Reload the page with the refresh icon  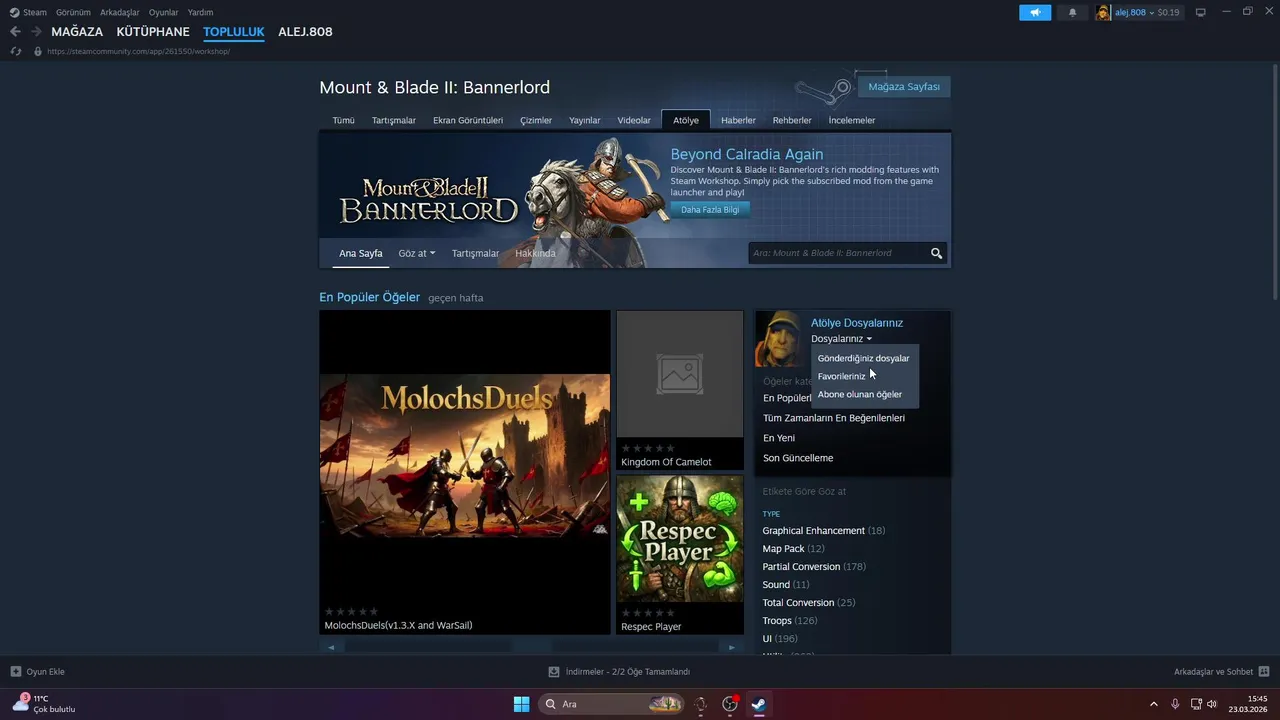coord(15,51)
